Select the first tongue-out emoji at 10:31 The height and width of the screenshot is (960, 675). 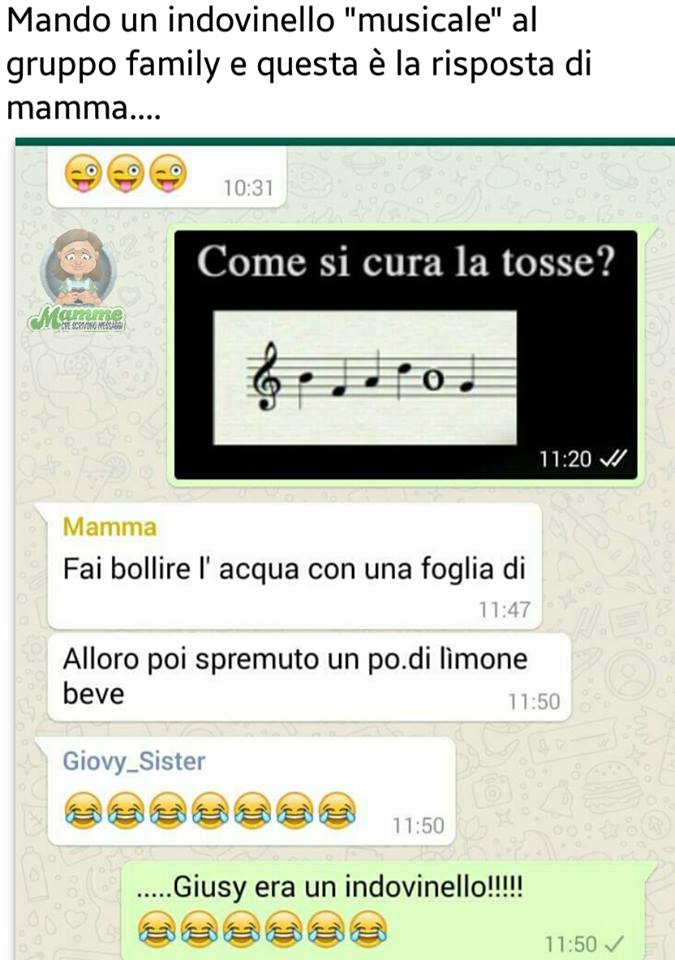point(83,174)
